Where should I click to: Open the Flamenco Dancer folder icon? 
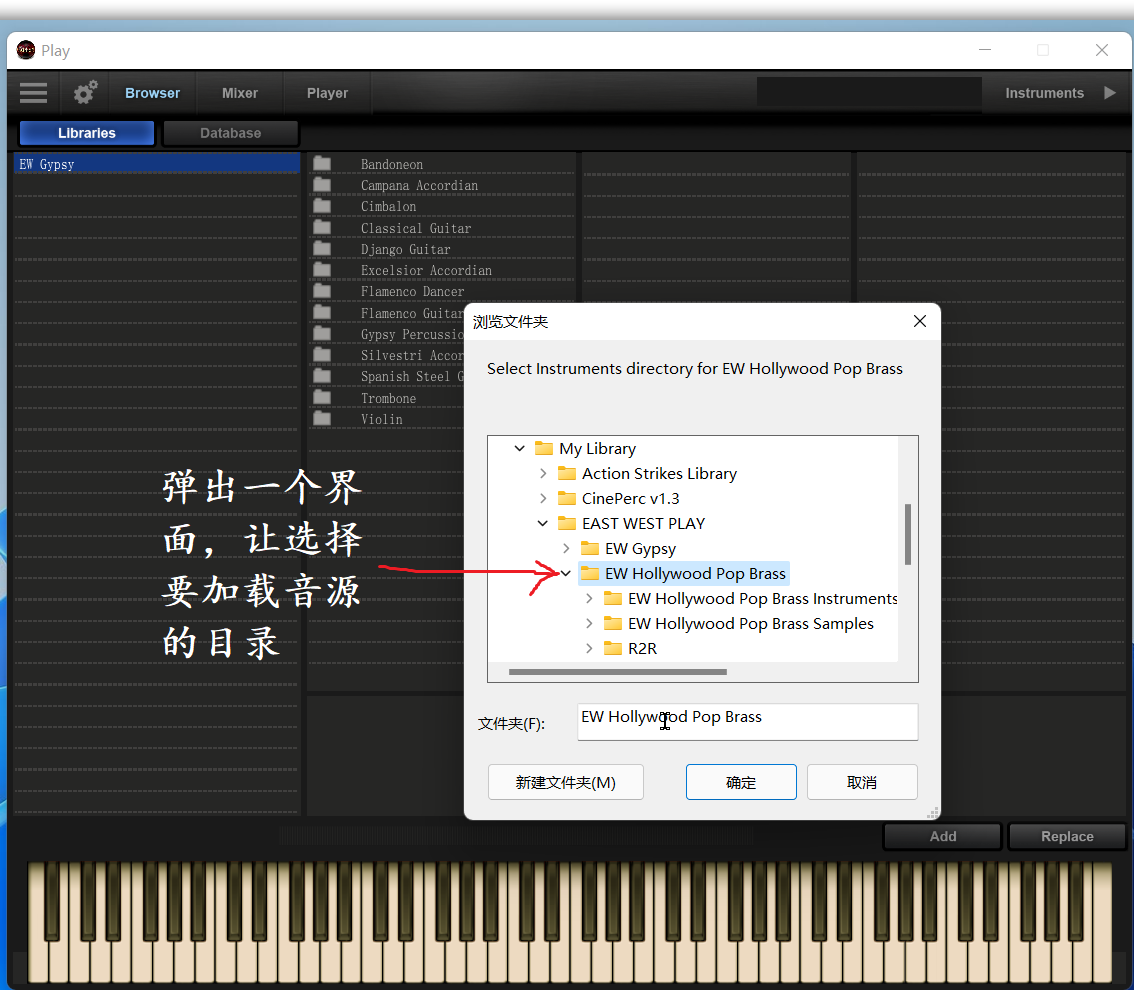click(322, 291)
